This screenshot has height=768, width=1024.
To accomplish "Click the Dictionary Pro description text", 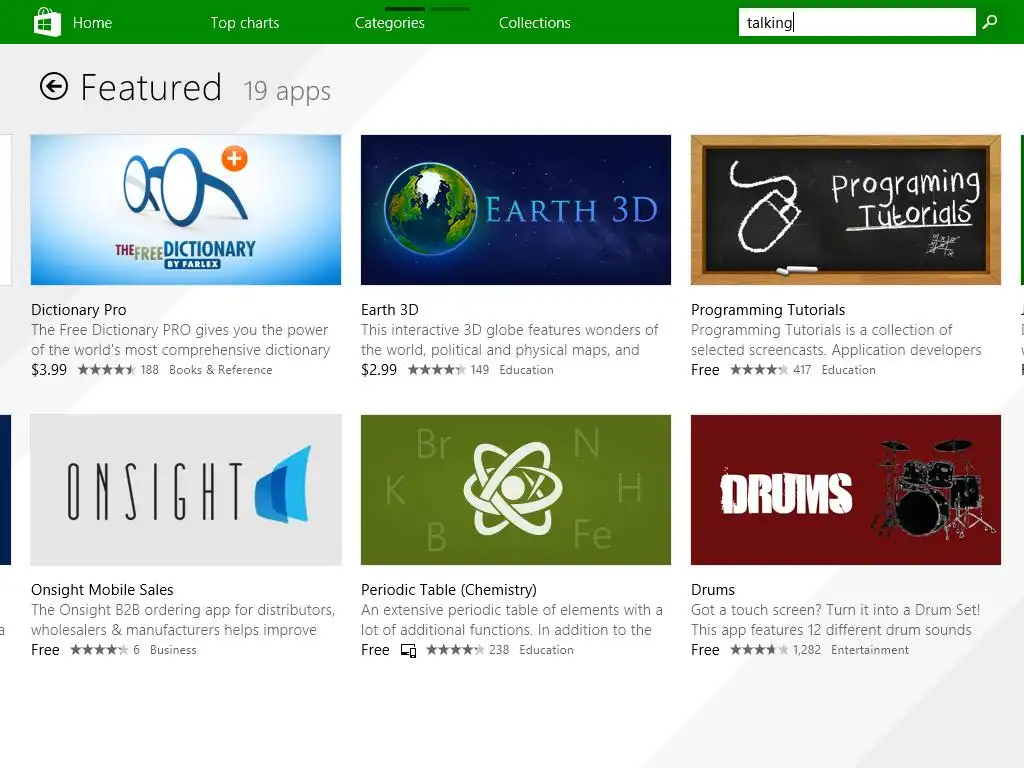I will coord(180,340).
